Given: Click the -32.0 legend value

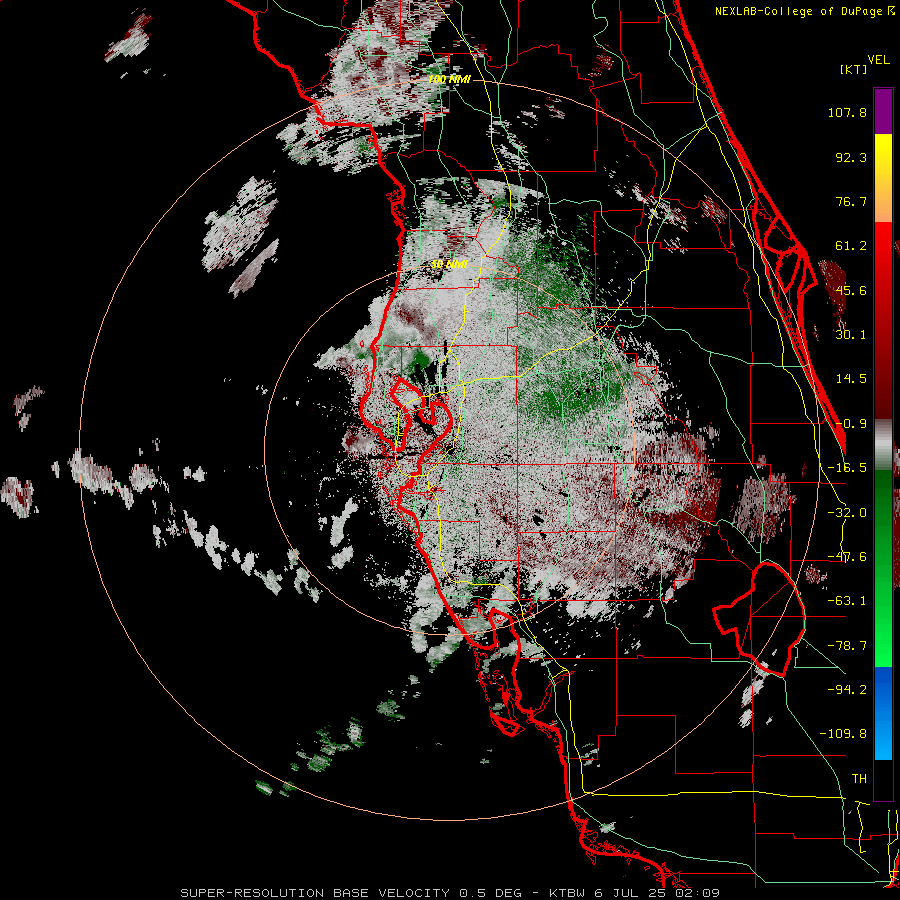Looking at the screenshot, I should (847, 513).
